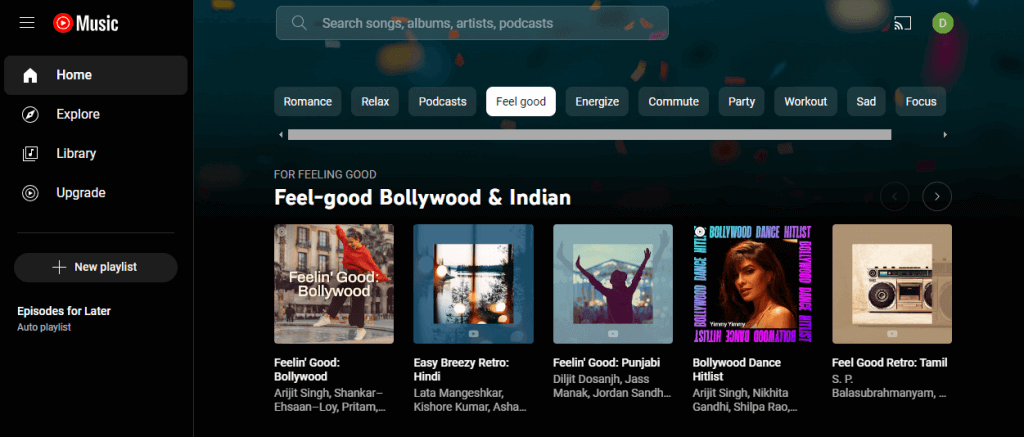Click the Bollywood Dance Hitlist title
The image size is (1024, 437).
pyautogui.click(x=737, y=370)
